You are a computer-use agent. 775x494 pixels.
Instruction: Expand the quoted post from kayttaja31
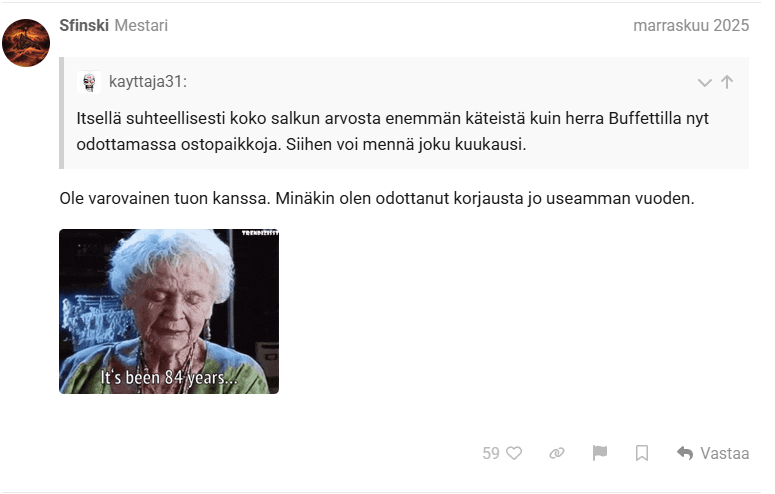tap(704, 83)
